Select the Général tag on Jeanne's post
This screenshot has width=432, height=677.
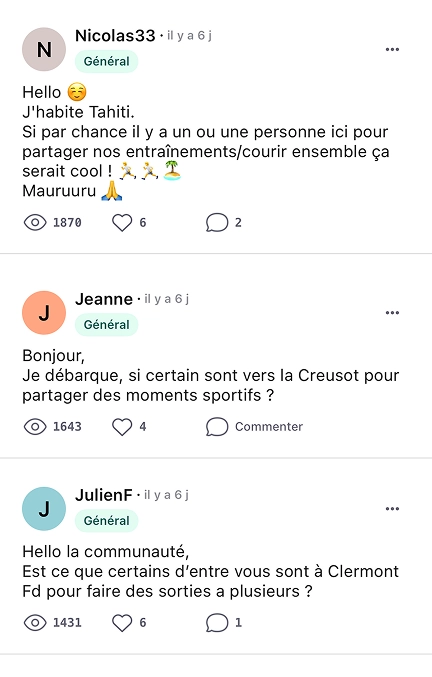point(107,325)
